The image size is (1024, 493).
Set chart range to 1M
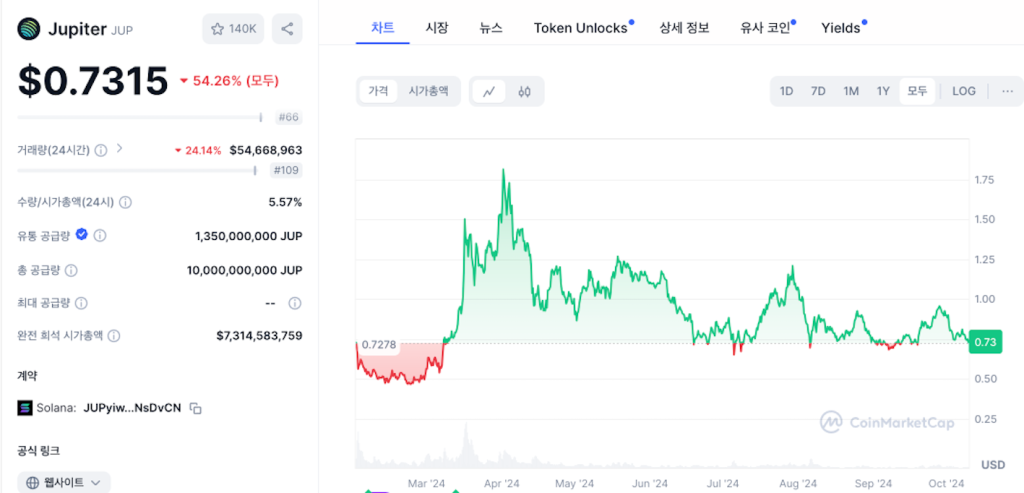851,91
